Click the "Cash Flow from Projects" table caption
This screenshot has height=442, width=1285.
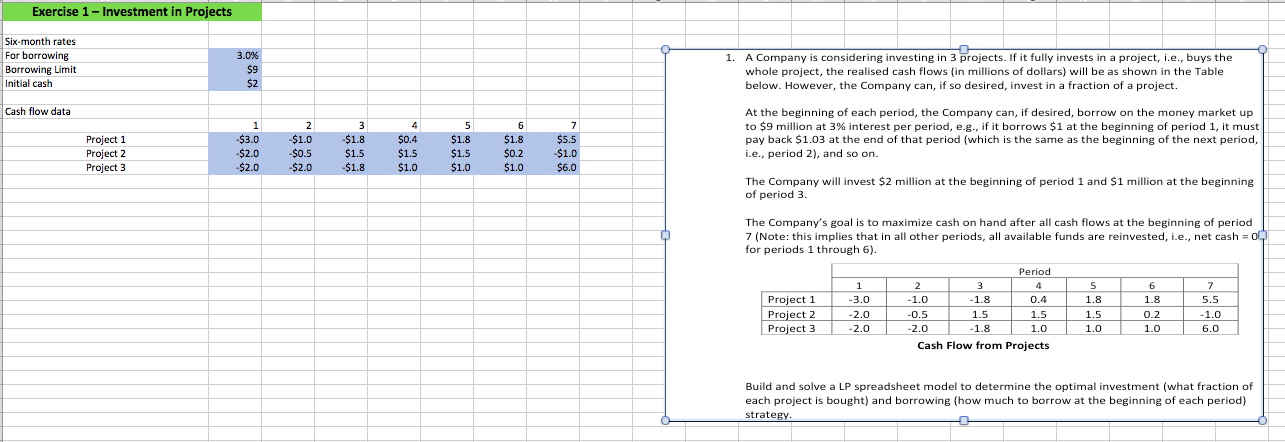tap(983, 346)
